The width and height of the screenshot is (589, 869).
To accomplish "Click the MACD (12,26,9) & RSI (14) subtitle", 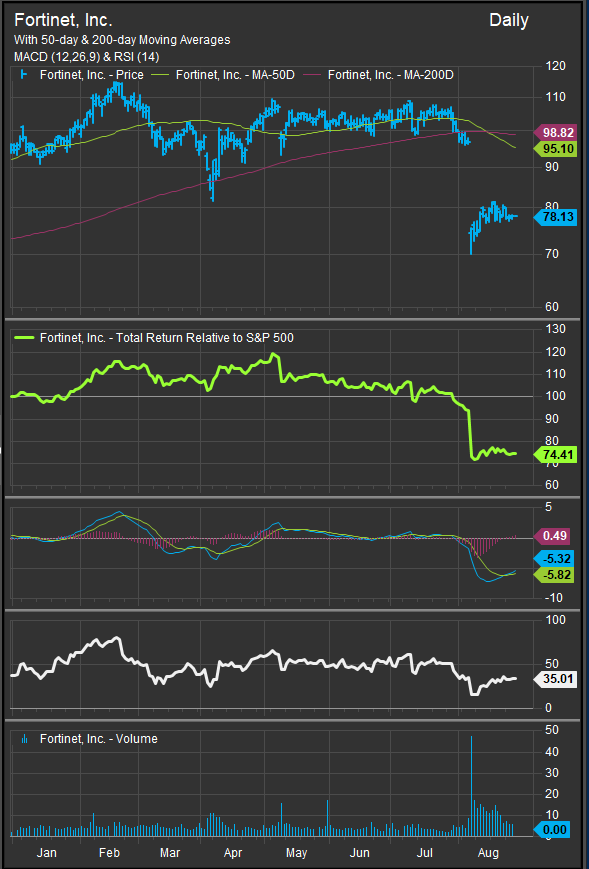I will (x=87, y=57).
